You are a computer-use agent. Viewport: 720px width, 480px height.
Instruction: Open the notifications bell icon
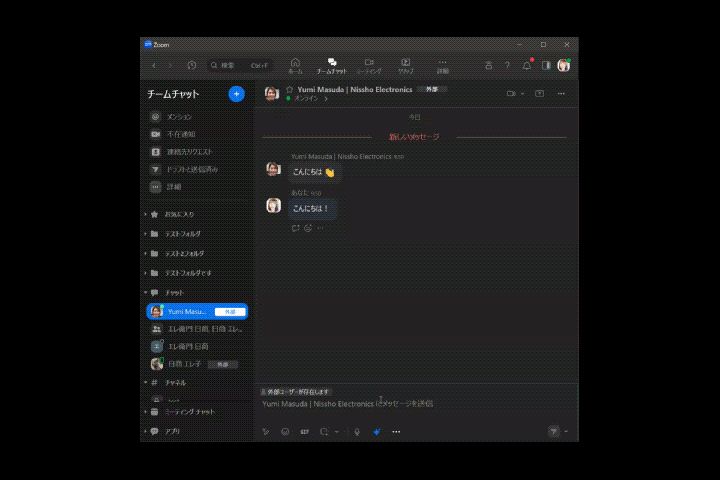click(x=527, y=66)
